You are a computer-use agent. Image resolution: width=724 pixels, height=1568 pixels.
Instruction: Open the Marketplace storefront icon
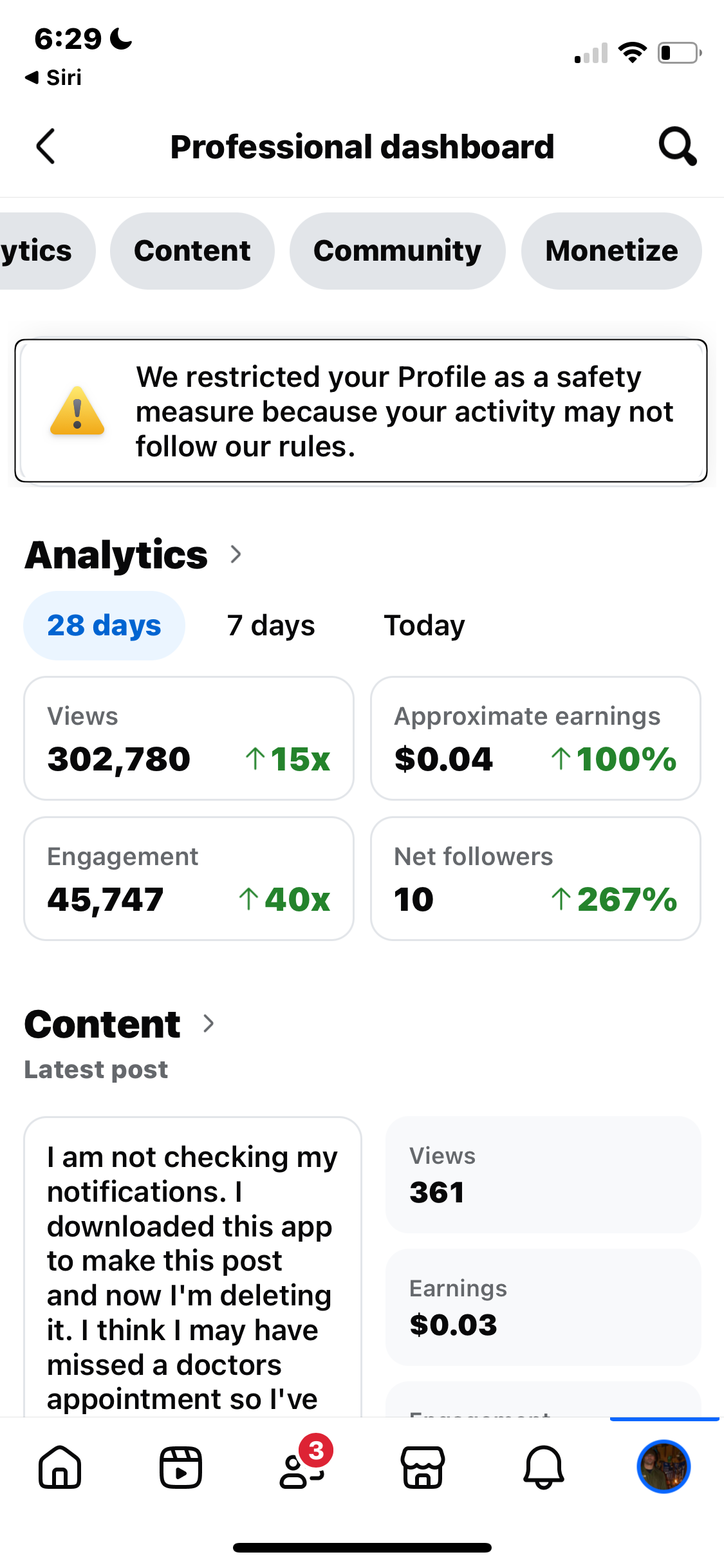click(x=423, y=1468)
